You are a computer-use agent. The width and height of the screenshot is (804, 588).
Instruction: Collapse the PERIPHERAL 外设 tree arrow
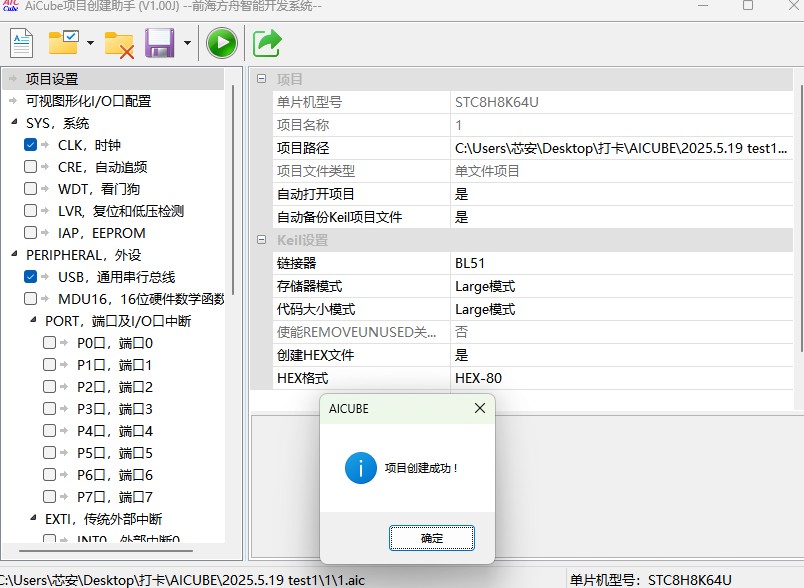(14, 254)
